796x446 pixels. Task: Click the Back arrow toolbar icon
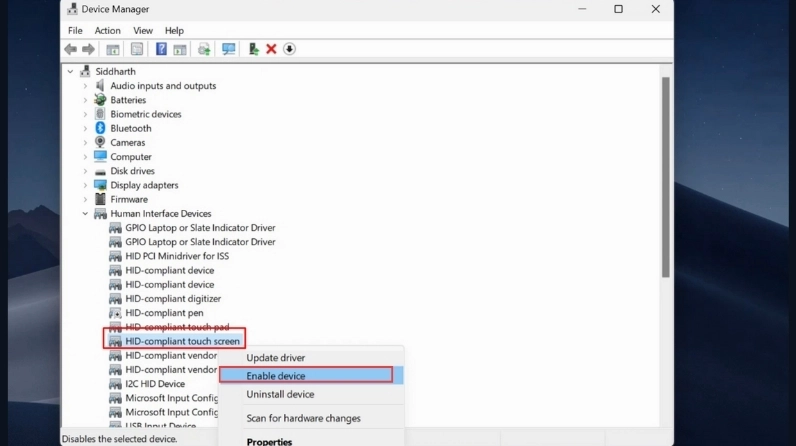click(71, 49)
